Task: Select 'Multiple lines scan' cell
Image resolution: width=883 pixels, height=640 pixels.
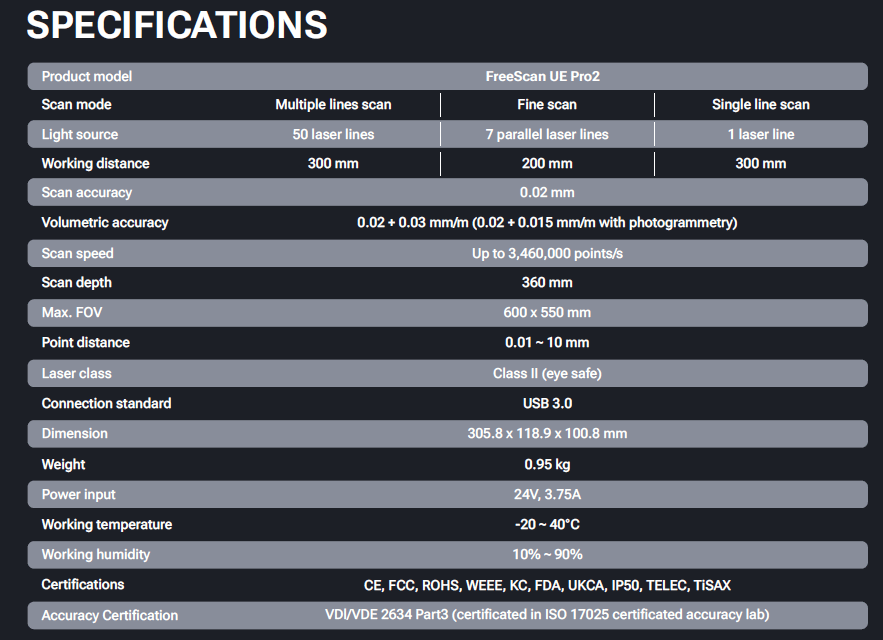Action: 333,104
